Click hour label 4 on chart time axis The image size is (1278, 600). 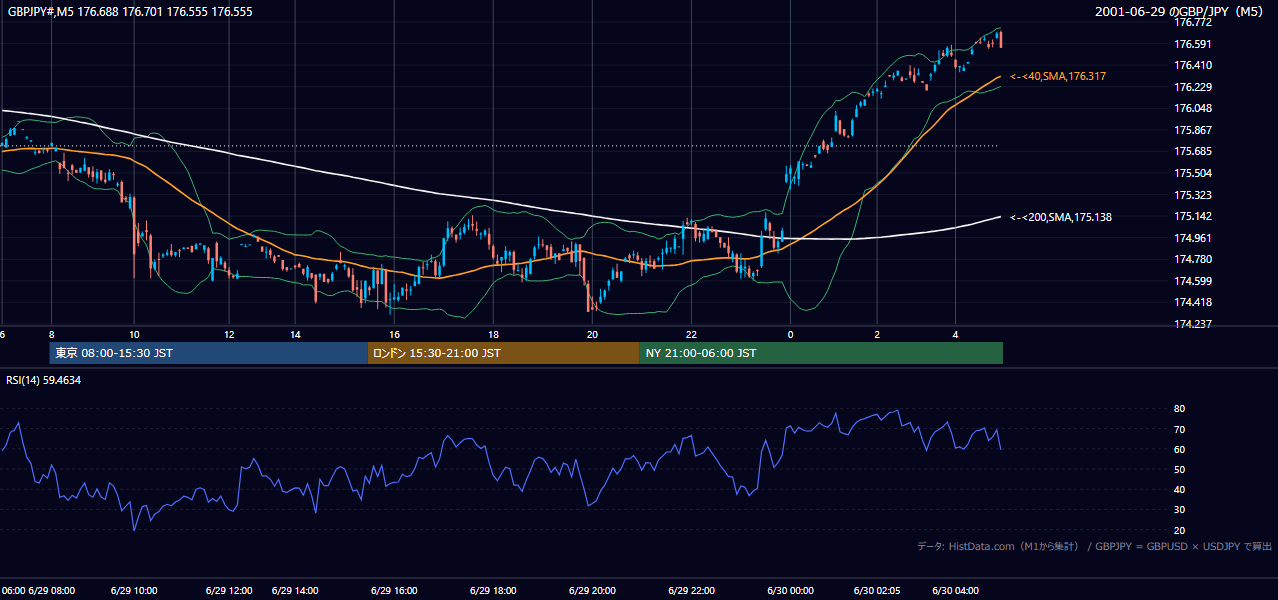pyautogui.click(x=955, y=334)
